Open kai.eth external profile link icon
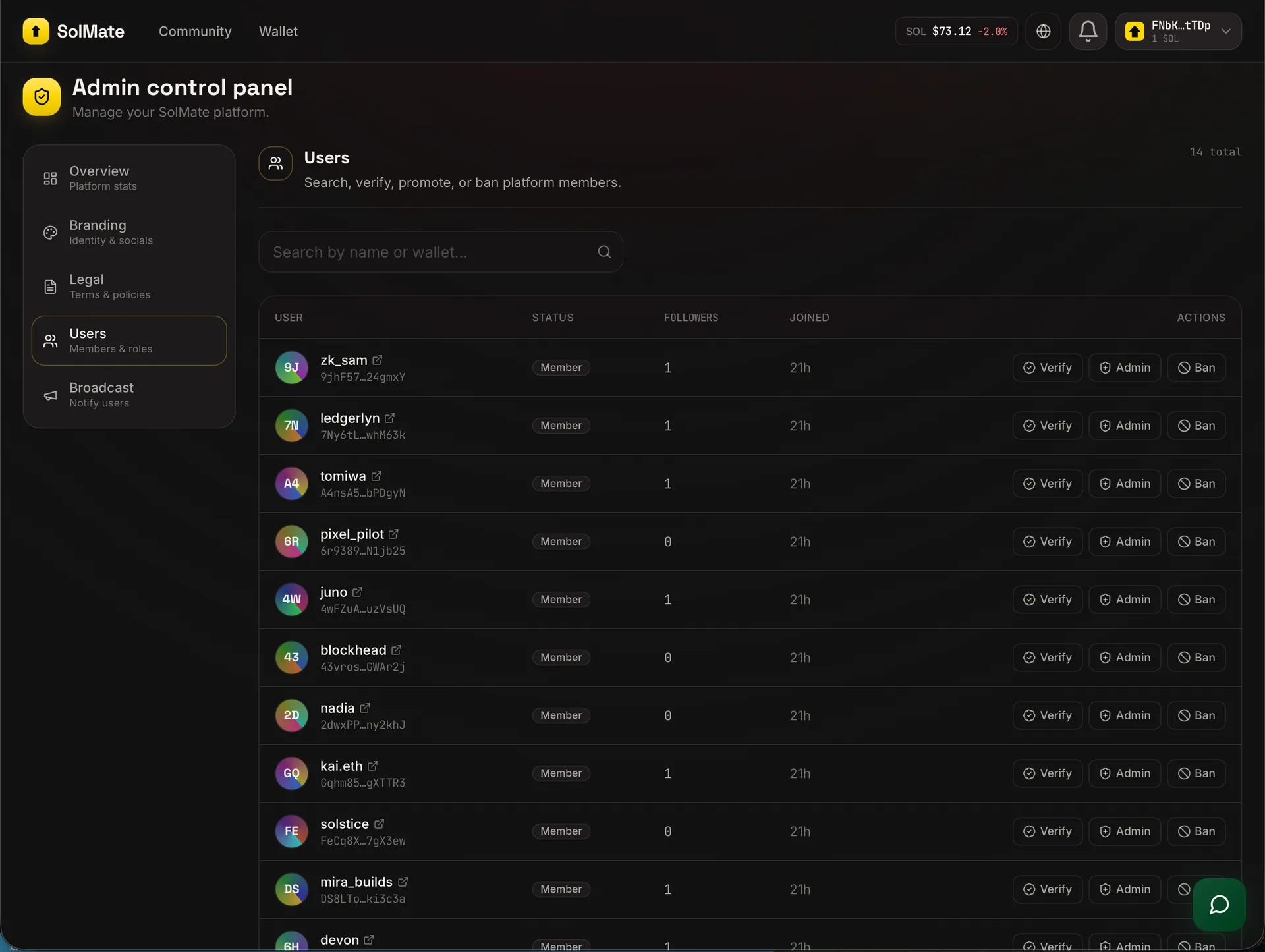Screen dimensions: 1265x952 coord(372,766)
